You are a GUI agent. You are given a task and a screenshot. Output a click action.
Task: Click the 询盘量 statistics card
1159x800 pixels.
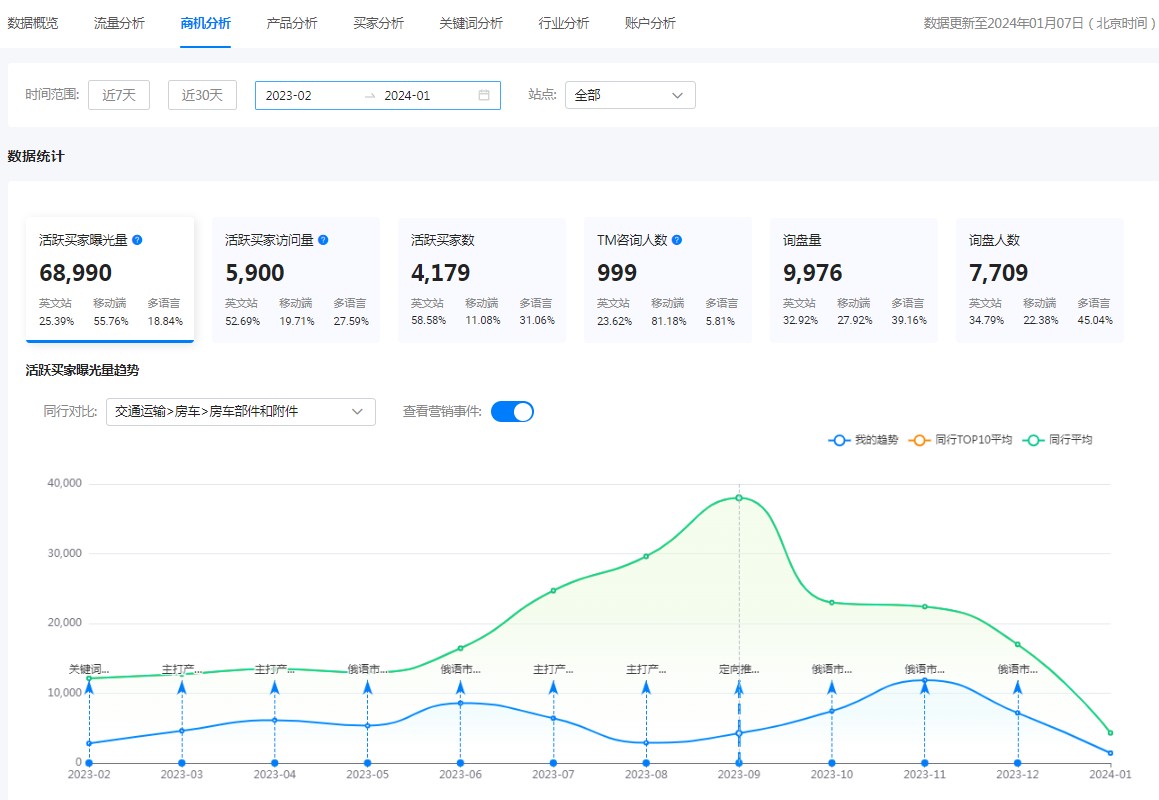(x=854, y=280)
